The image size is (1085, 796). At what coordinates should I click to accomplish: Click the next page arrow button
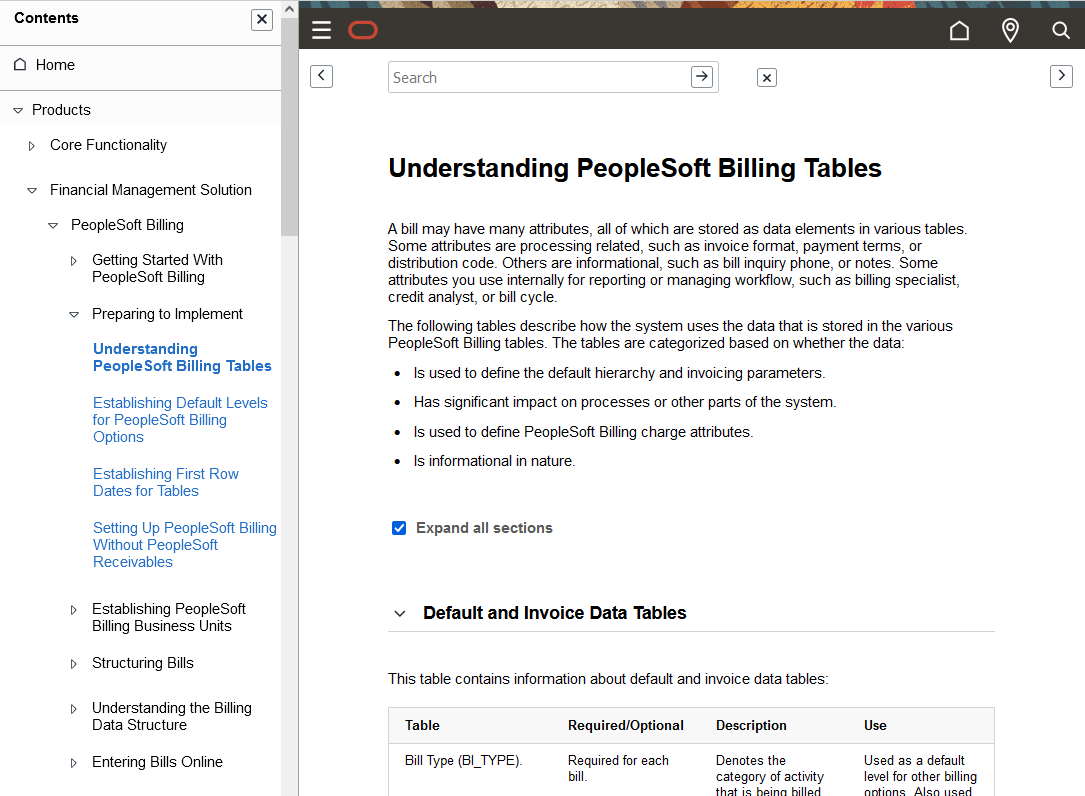point(1061,75)
